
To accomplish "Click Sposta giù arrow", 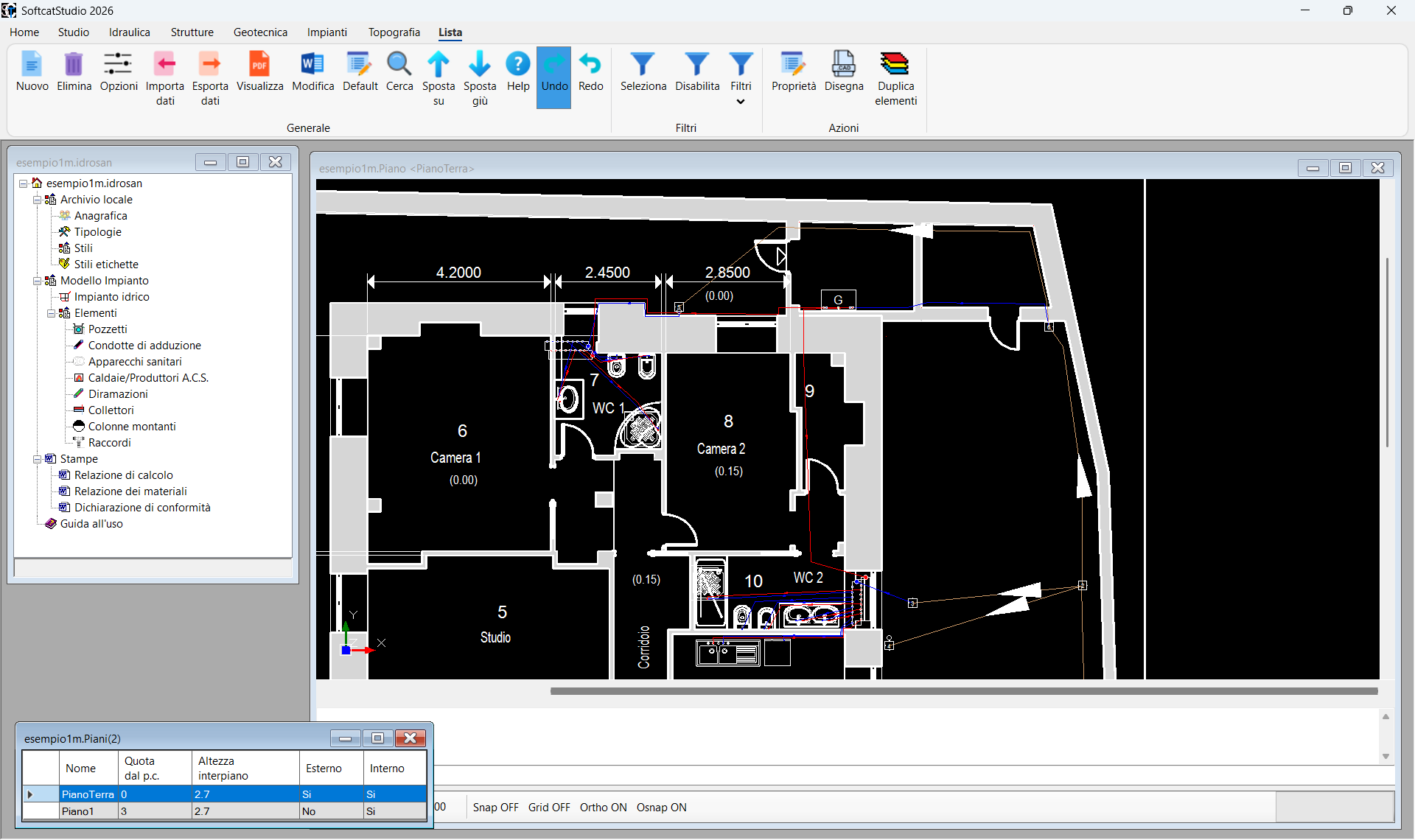I will (x=480, y=65).
